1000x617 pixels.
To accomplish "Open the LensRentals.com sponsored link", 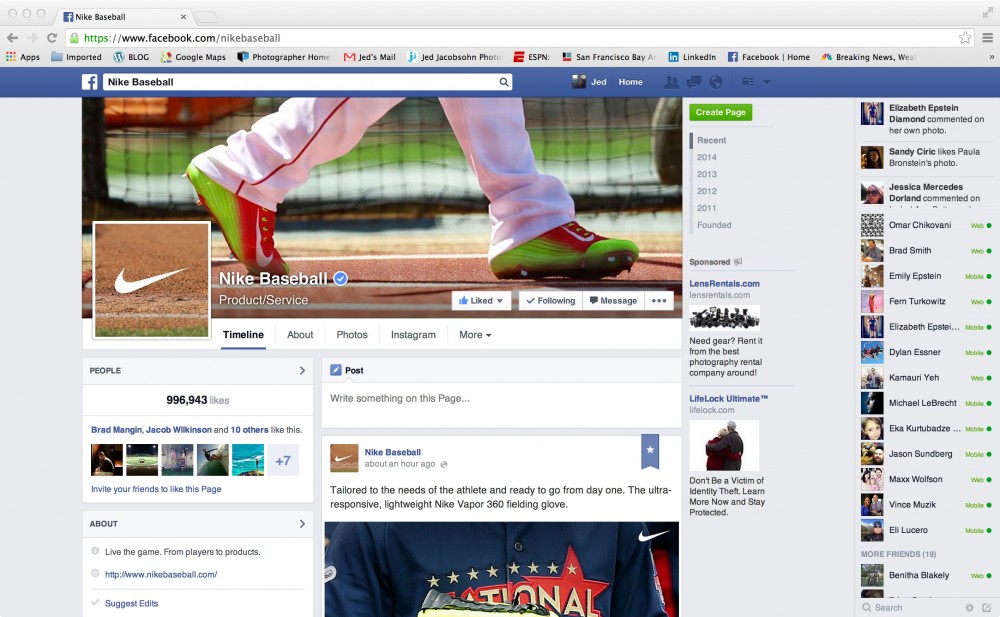I will point(724,283).
